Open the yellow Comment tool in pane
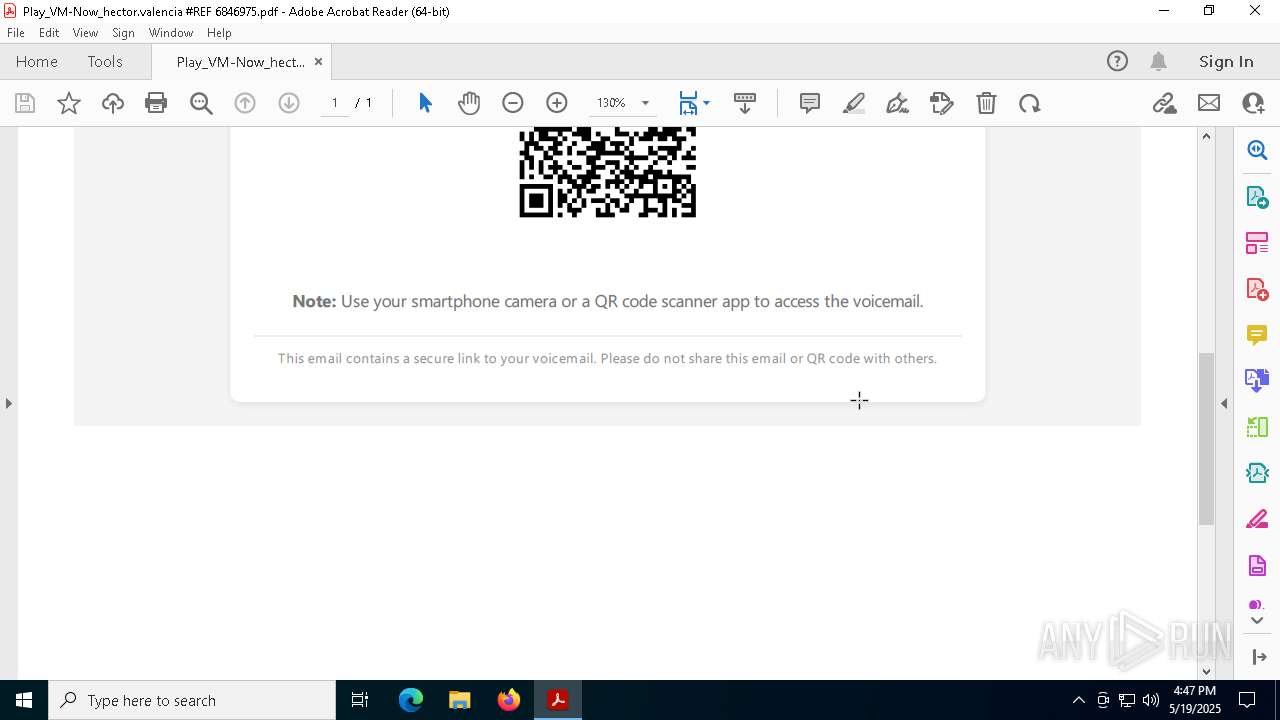 [x=1257, y=335]
